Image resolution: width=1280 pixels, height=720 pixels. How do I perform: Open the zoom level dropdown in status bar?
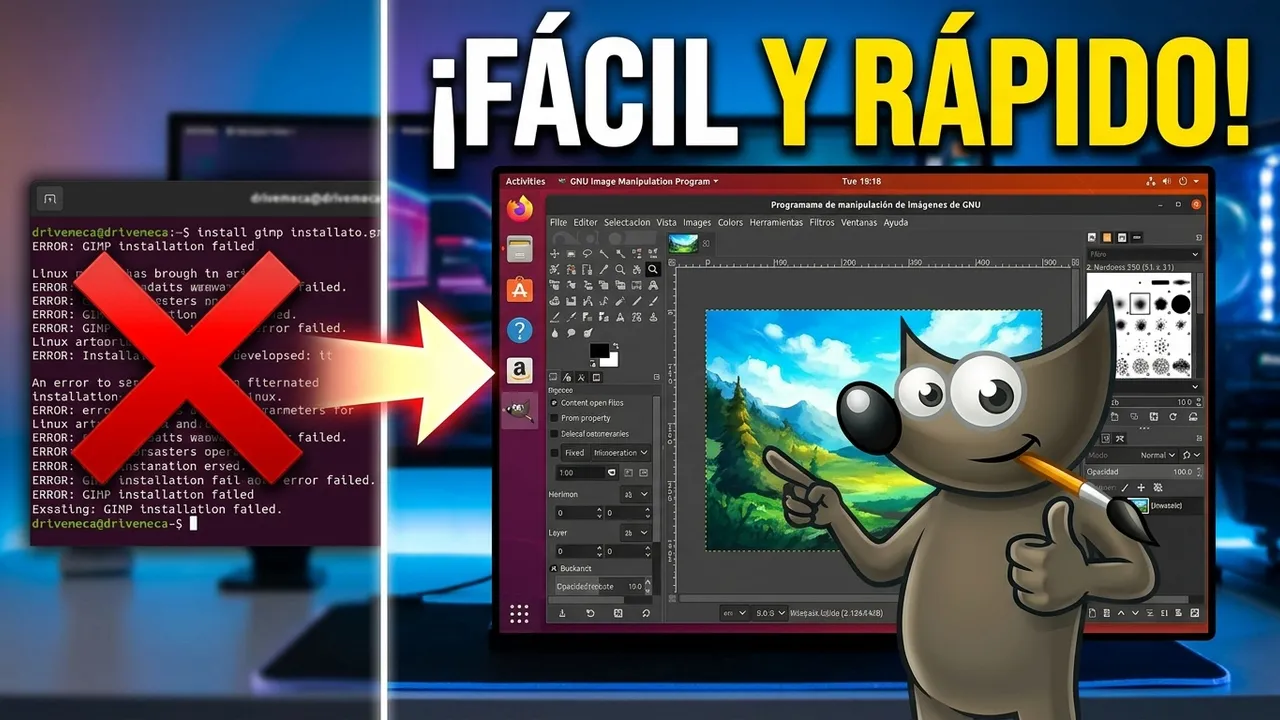pos(769,613)
